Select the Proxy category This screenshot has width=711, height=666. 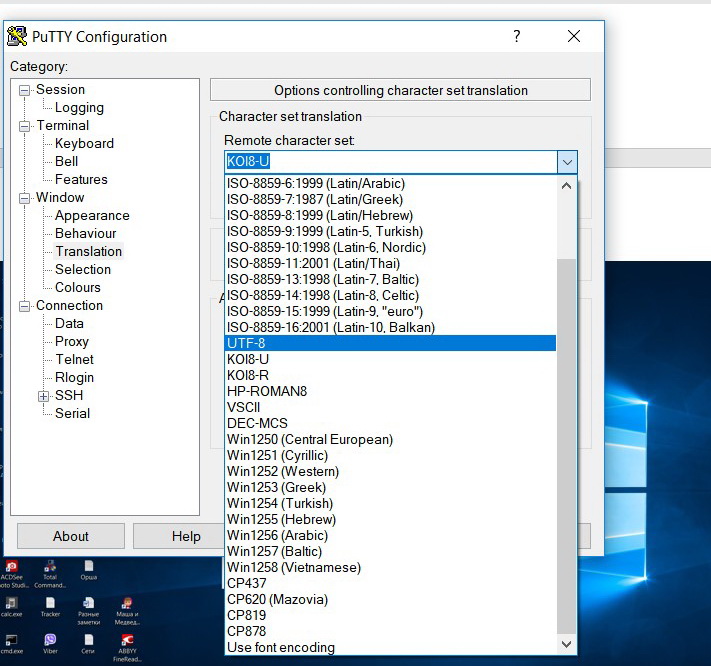point(72,341)
